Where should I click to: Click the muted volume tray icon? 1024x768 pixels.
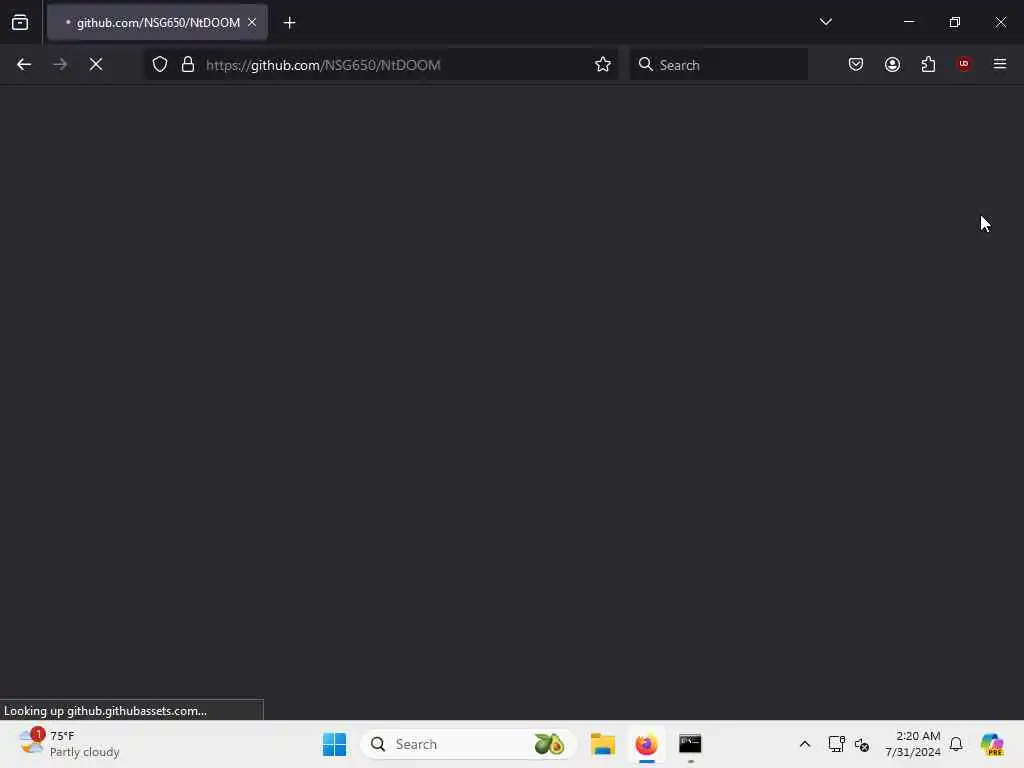(x=861, y=744)
